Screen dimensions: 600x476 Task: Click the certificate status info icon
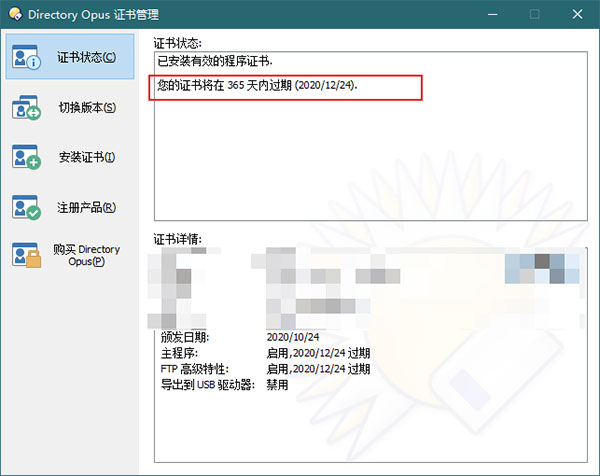click(26, 57)
